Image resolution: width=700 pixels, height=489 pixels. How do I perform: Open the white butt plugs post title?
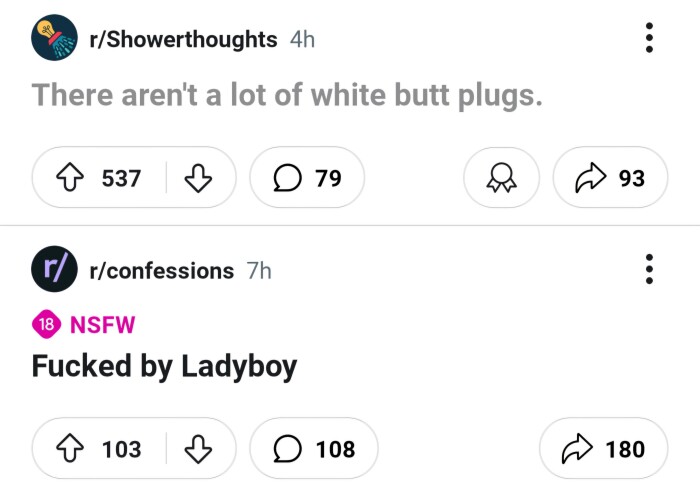pyautogui.click(x=287, y=95)
